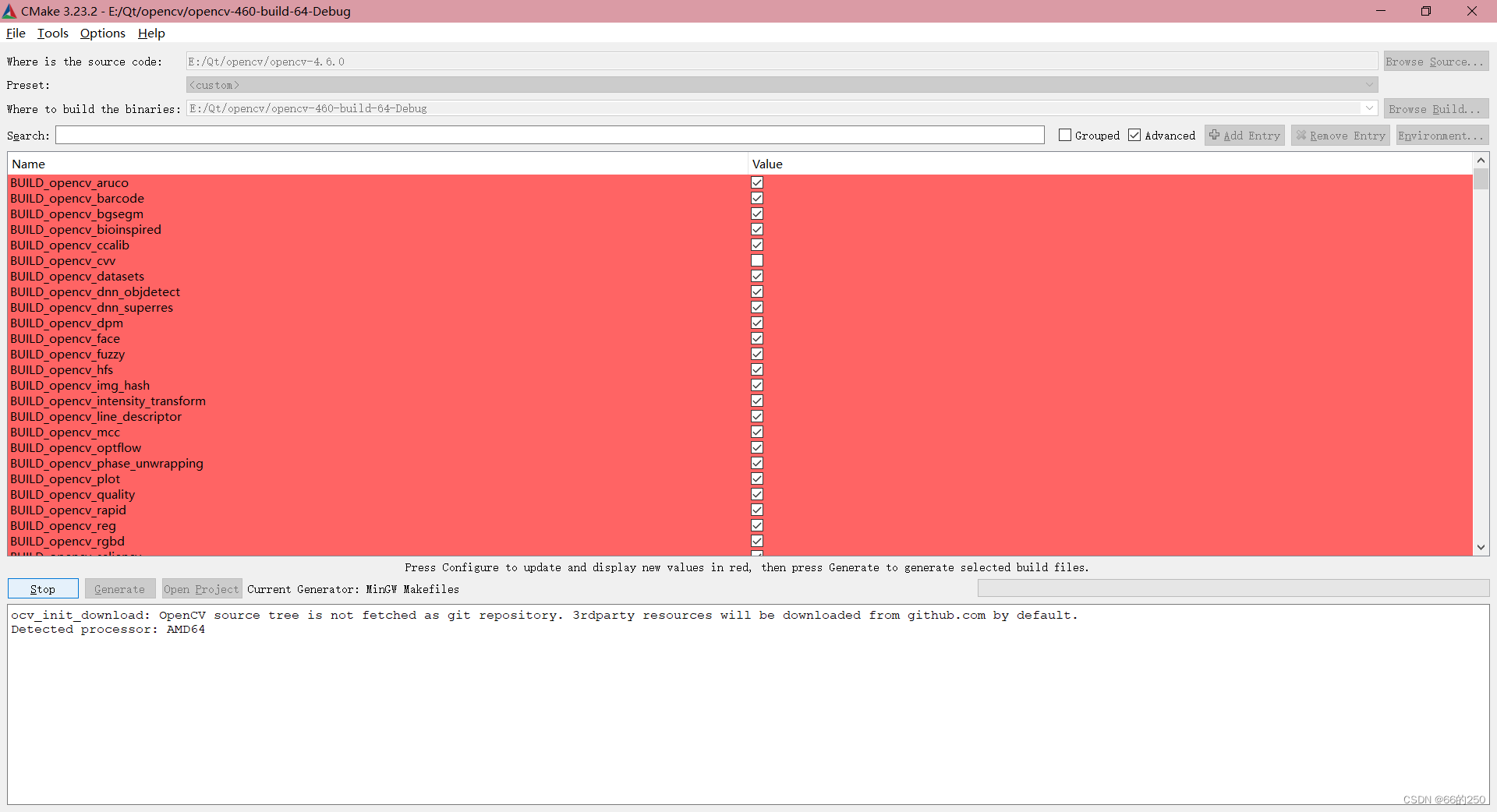Viewport: 1497px width, 812px height.
Task: Select the BUILD_opencv_quality row name
Action: [73, 494]
